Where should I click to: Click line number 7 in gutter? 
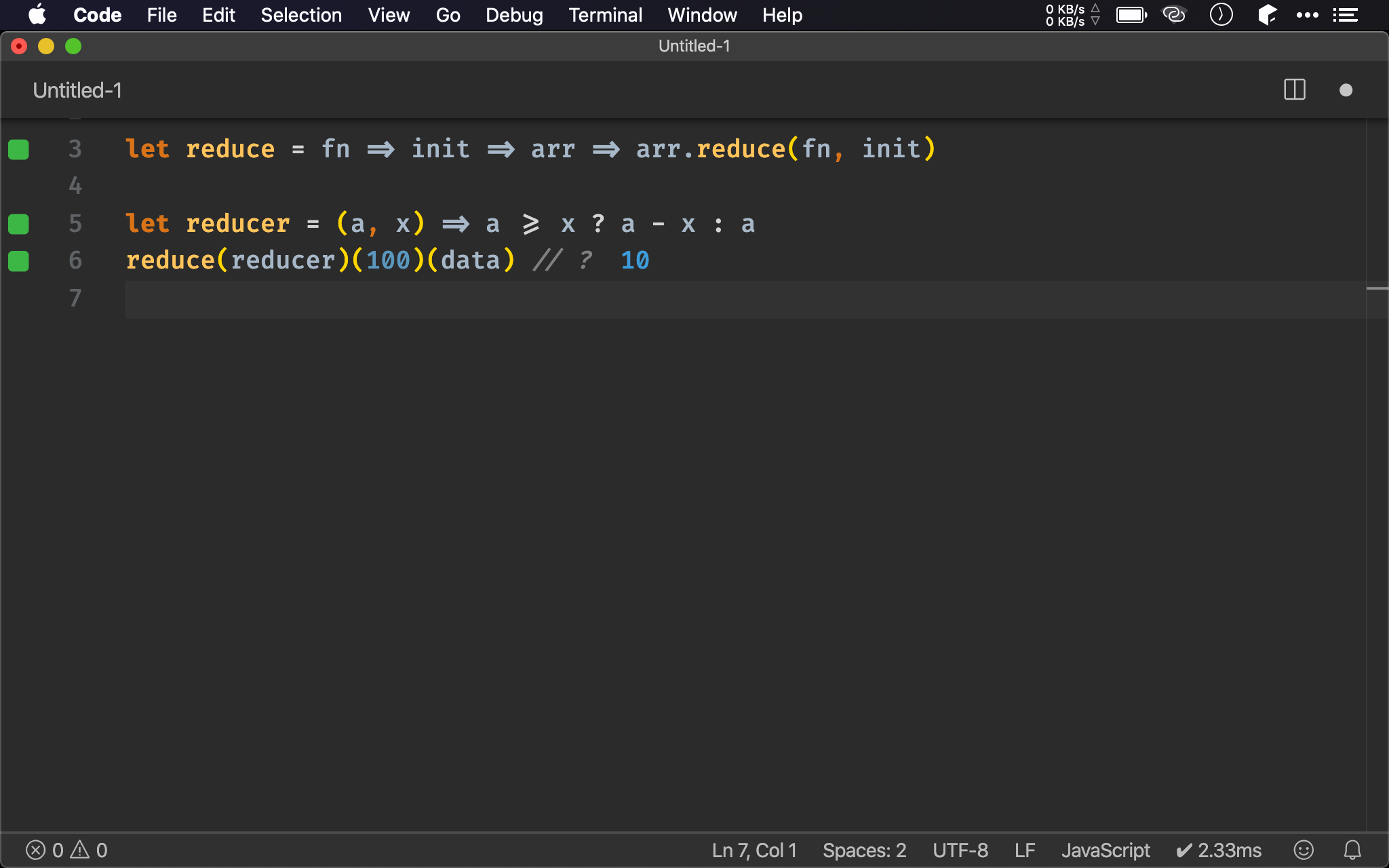pyautogui.click(x=75, y=298)
